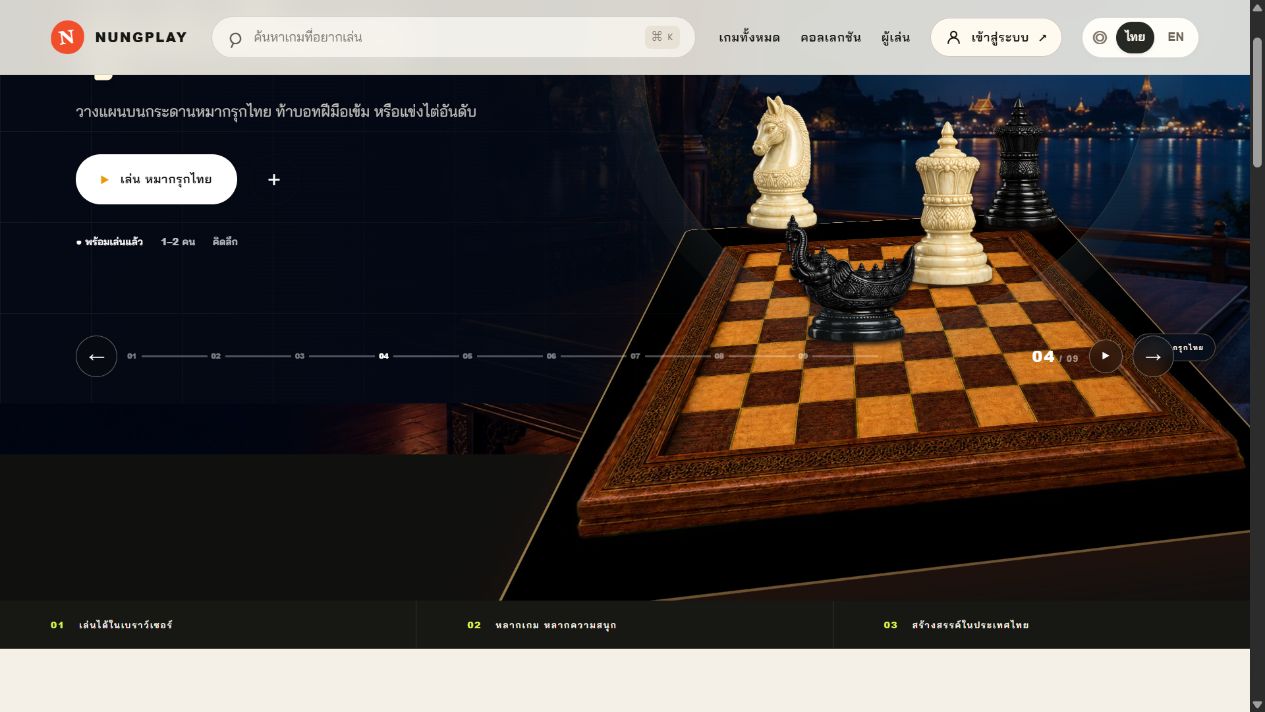This screenshot has height=712, width=1265.
Task: Jump to slide marker 05
Action: [x=467, y=356]
